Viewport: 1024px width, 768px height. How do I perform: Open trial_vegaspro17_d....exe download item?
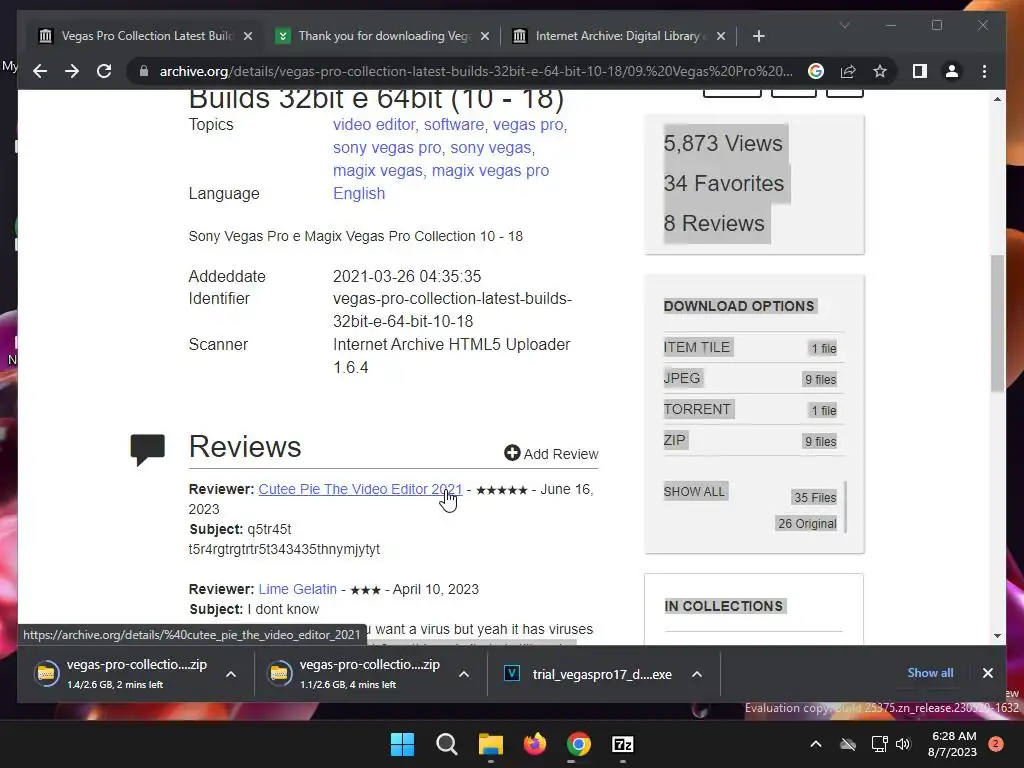click(588, 674)
